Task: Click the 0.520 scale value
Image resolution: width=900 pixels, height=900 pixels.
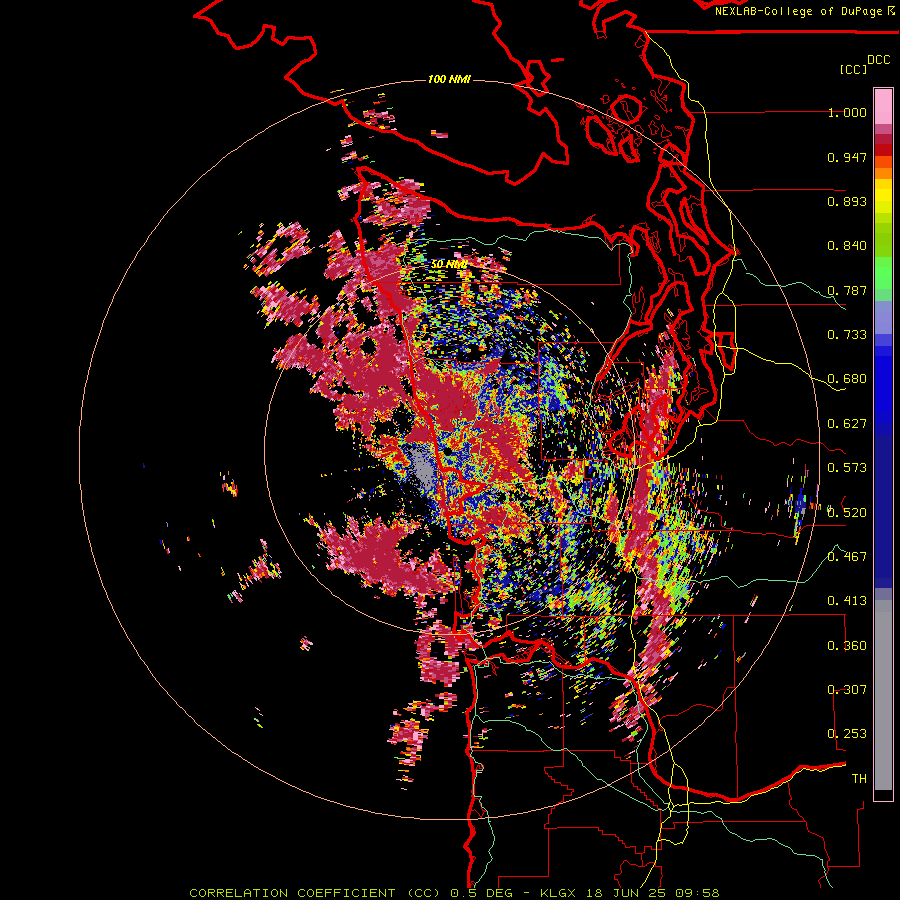Action: [847, 513]
